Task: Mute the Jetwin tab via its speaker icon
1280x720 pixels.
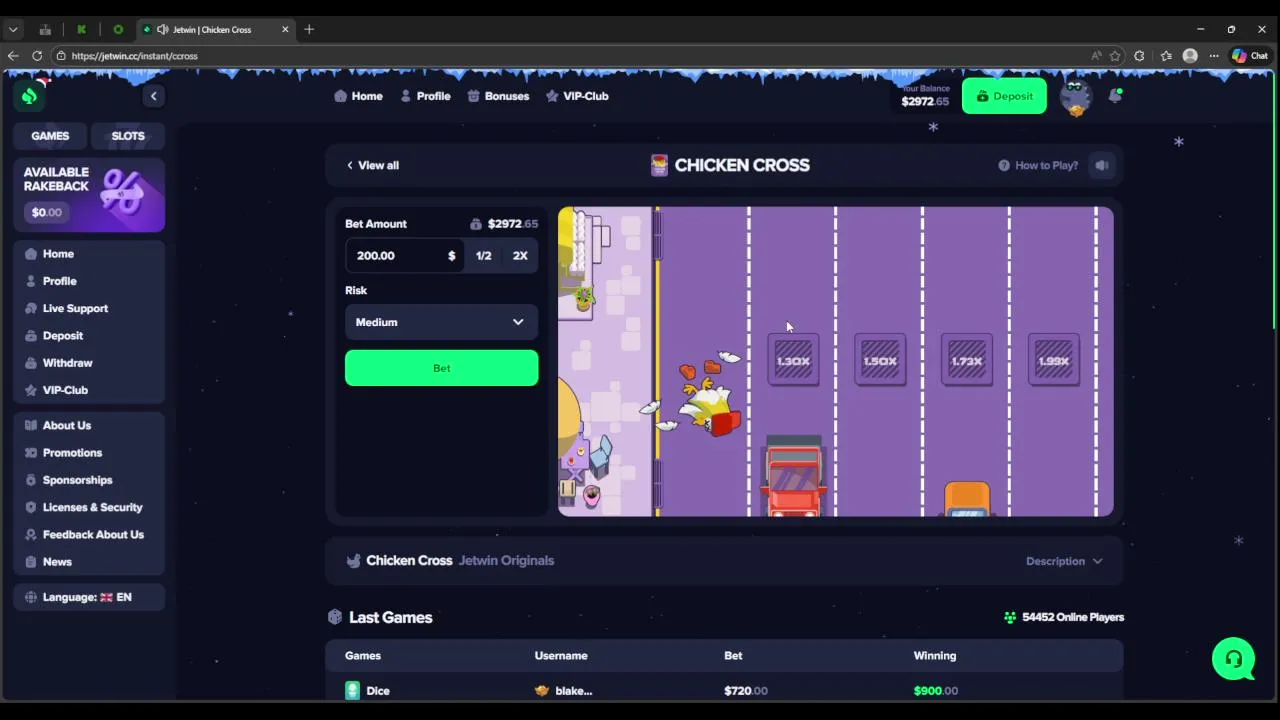Action: click(x=162, y=29)
